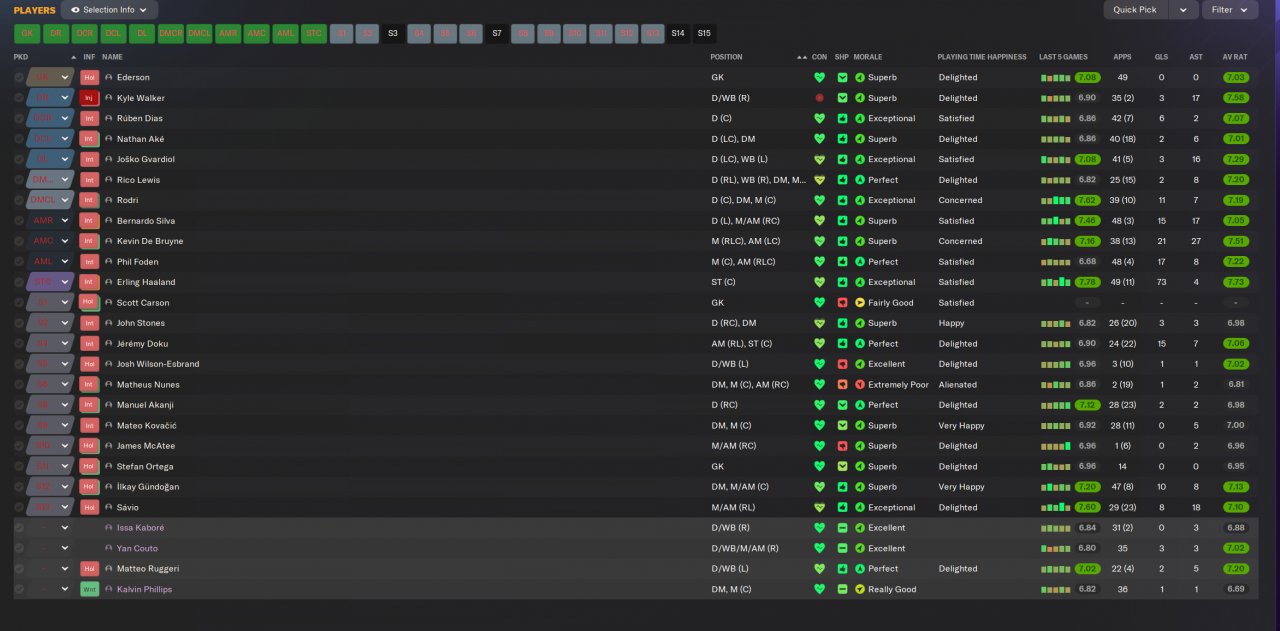
Task: Toggle the picked checkmark for İlkay Gündoğan
Action: click(x=19, y=487)
